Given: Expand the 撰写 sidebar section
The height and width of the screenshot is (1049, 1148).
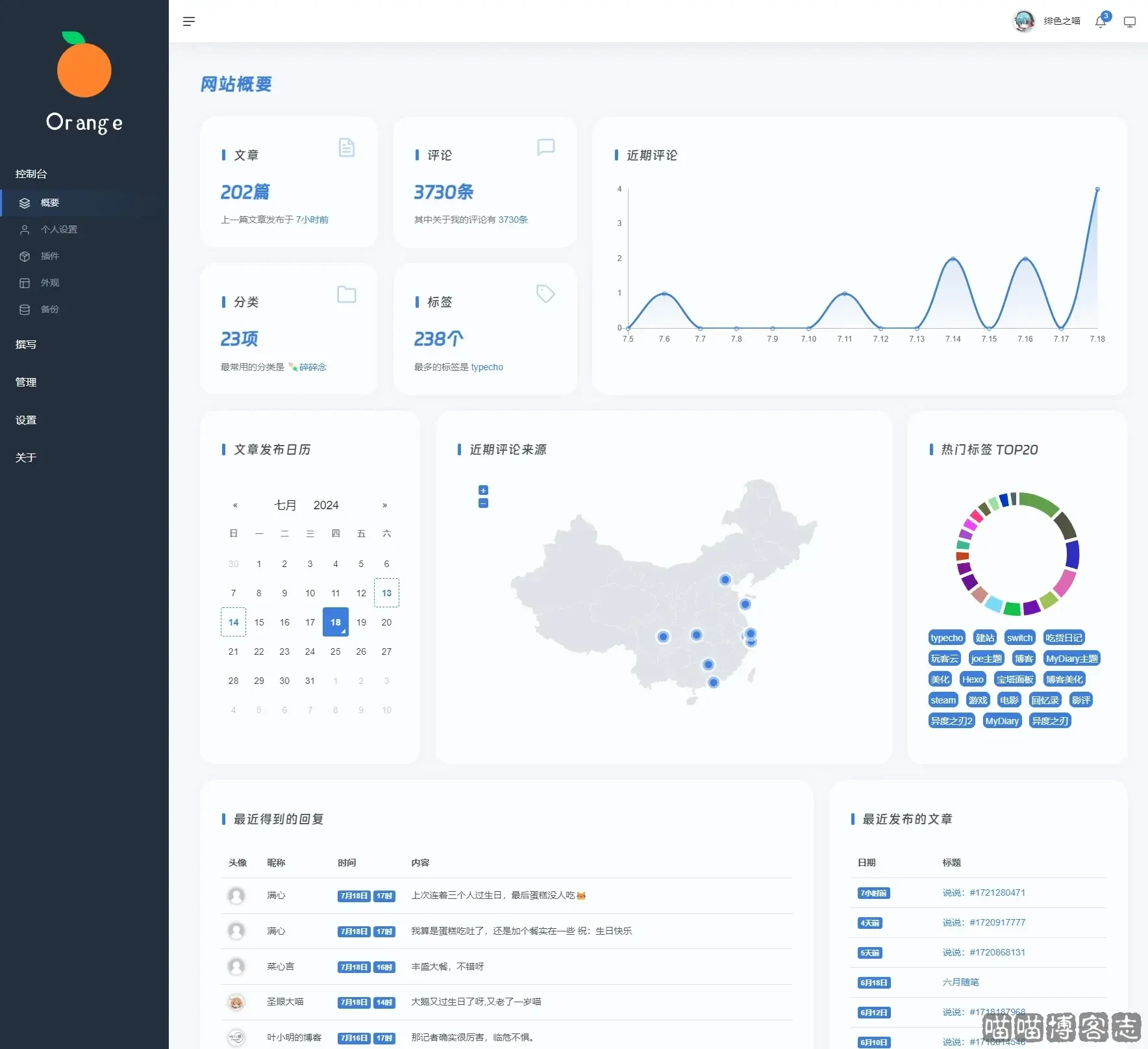Looking at the screenshot, I should click(x=26, y=345).
